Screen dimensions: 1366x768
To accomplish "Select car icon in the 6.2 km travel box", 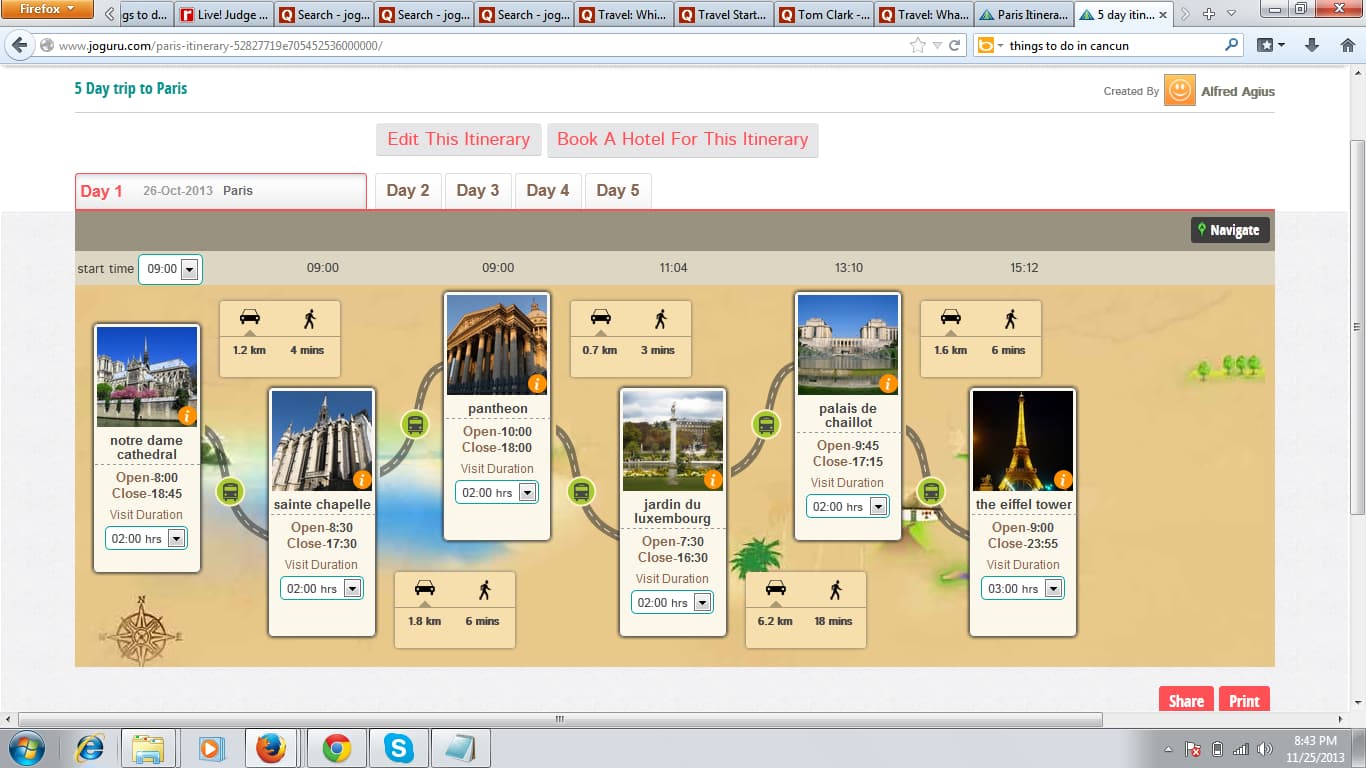I will pyautogui.click(x=776, y=589).
